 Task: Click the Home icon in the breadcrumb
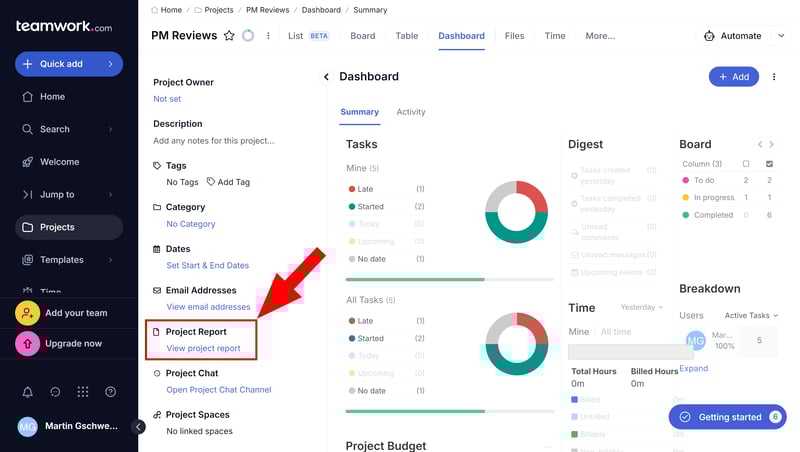[155, 9]
